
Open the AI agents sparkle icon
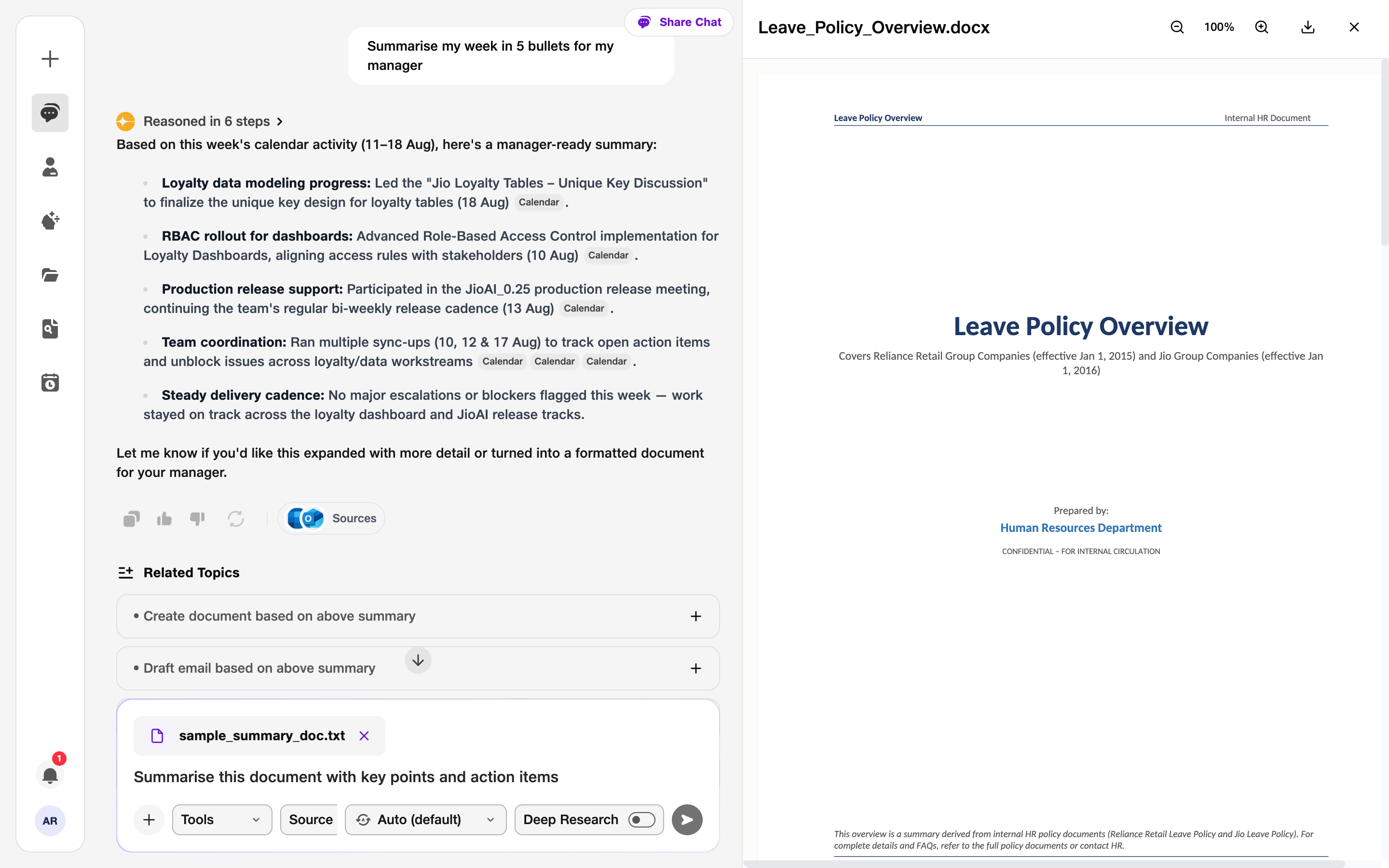pyautogui.click(x=50, y=220)
